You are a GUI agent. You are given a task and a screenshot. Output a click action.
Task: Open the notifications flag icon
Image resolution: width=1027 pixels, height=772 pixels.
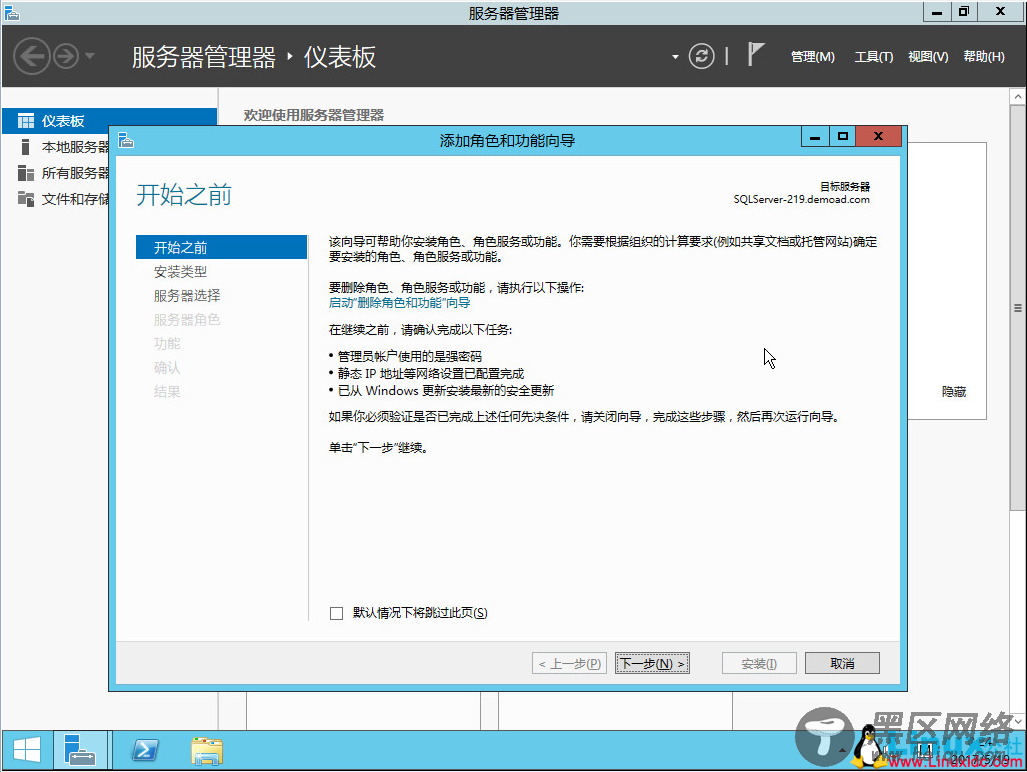click(755, 54)
